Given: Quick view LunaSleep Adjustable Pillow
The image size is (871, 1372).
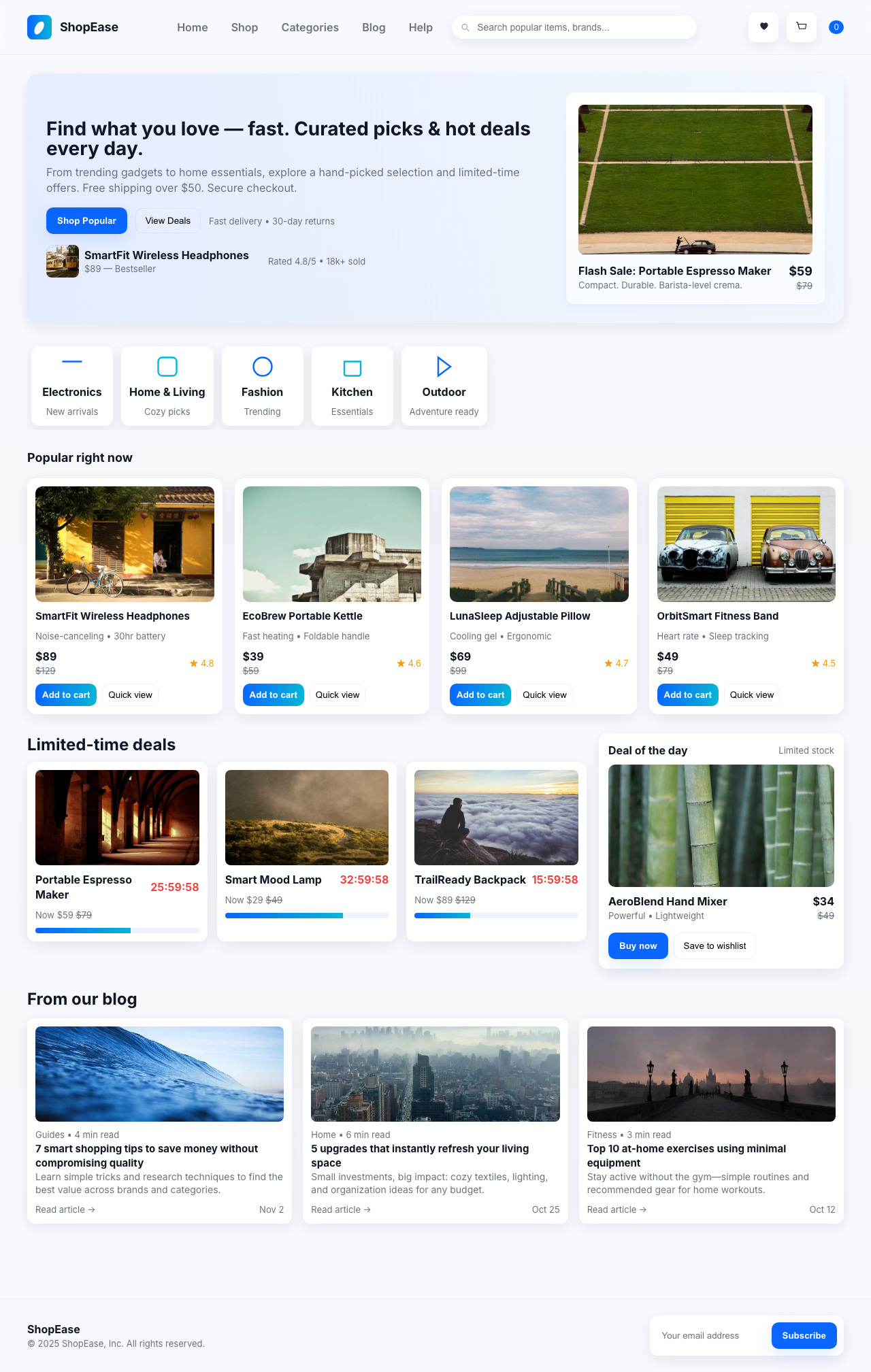Looking at the screenshot, I should click(x=544, y=695).
